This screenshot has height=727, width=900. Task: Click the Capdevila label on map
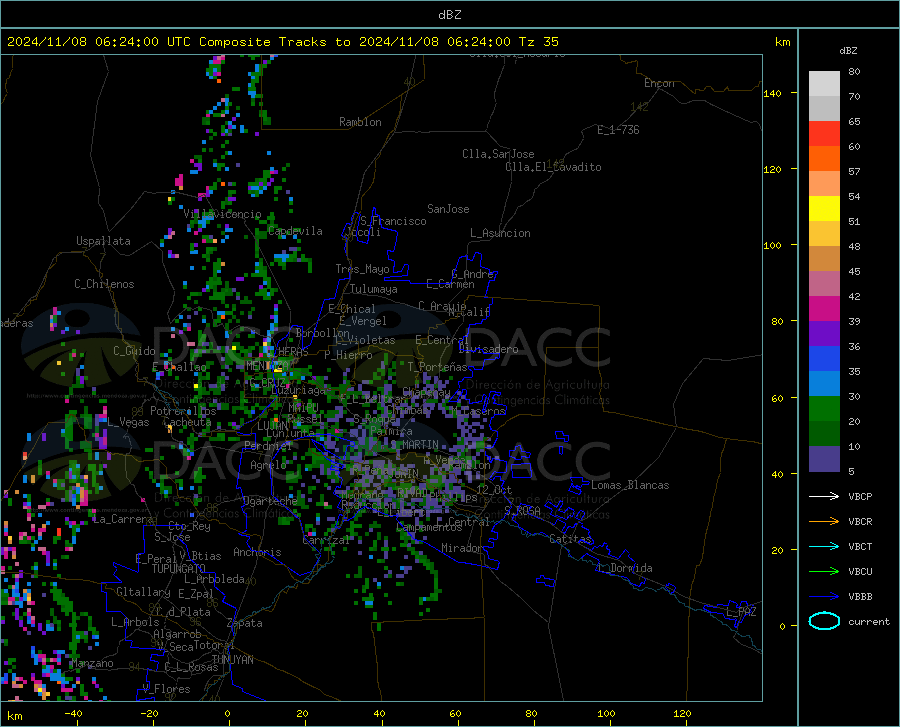tap(295, 231)
